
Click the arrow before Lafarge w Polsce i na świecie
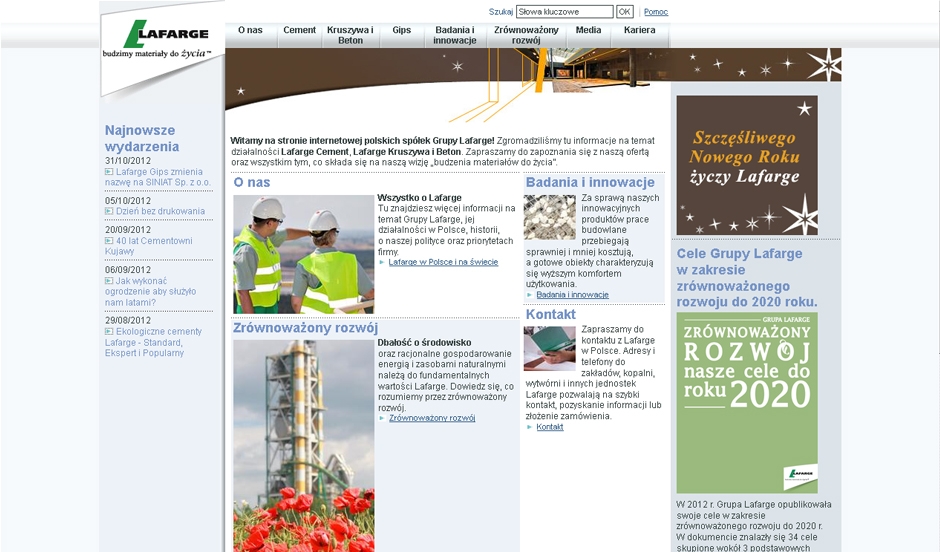[x=382, y=262]
